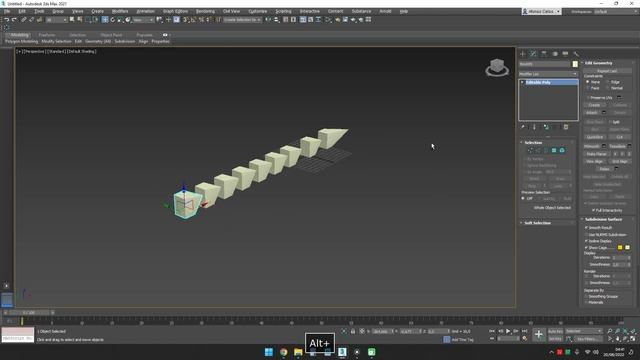Click the Redo arrow in the main toolbar

tap(14, 20)
